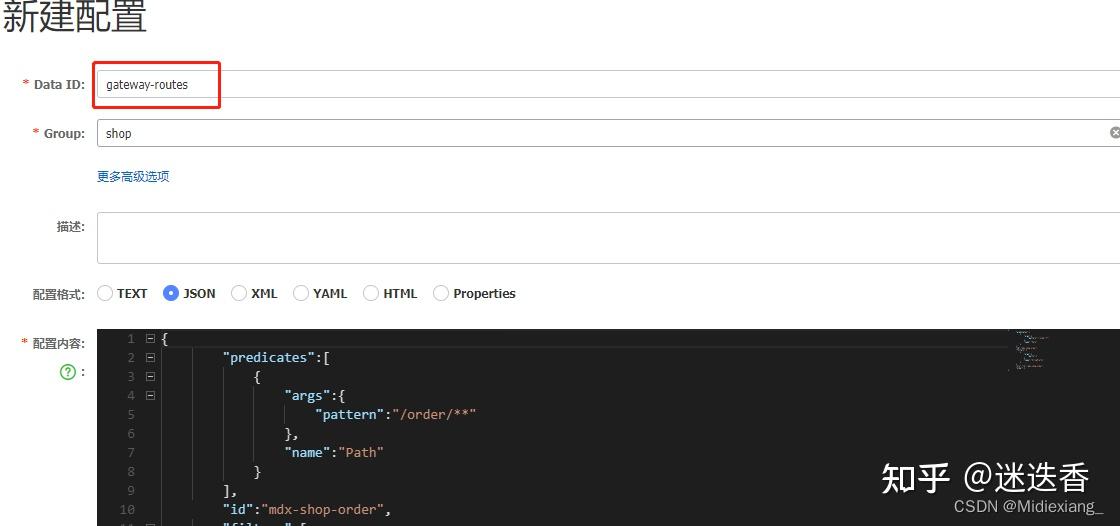Image resolution: width=1120 pixels, height=526 pixels.
Task: Click into the Data ID input field
Action: tap(600, 85)
